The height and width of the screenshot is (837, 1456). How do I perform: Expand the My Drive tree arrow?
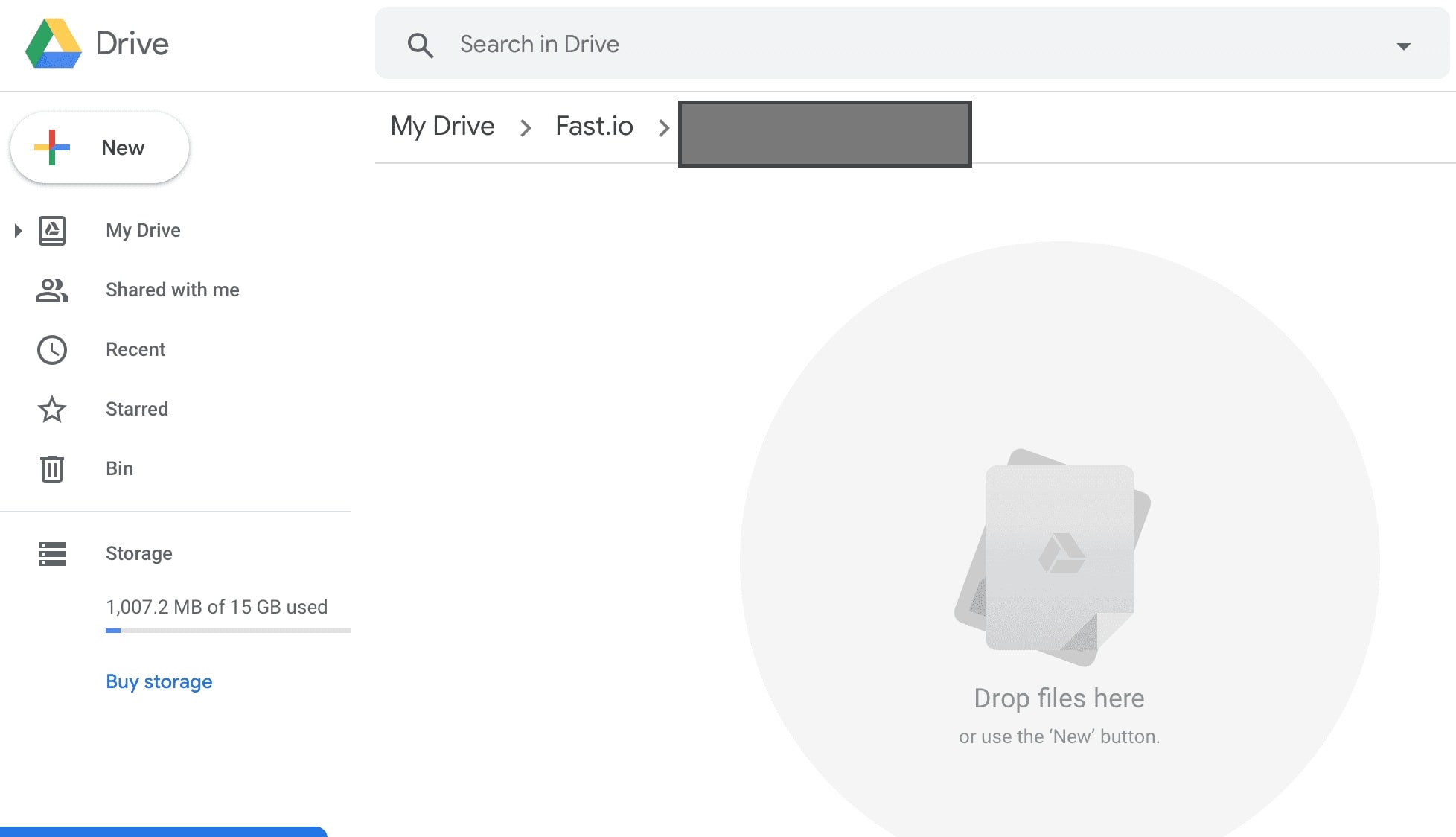18,230
